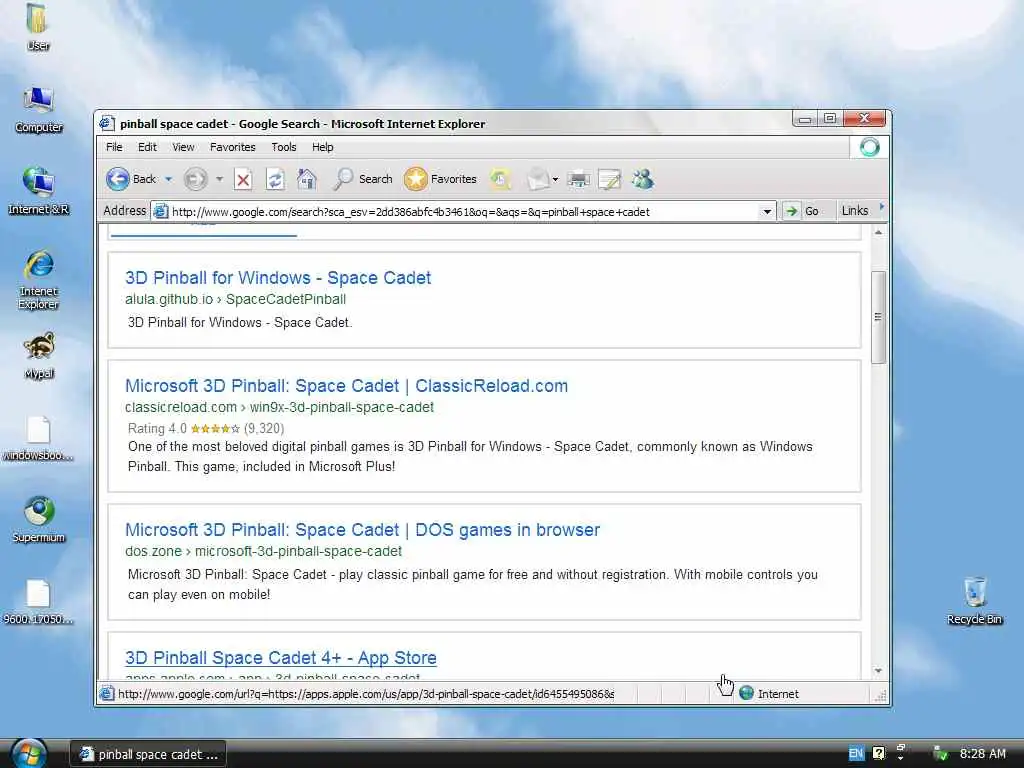Screen dimensions: 1024x768
Task: Open the Mypal browser desktop icon
Action: pos(39,356)
